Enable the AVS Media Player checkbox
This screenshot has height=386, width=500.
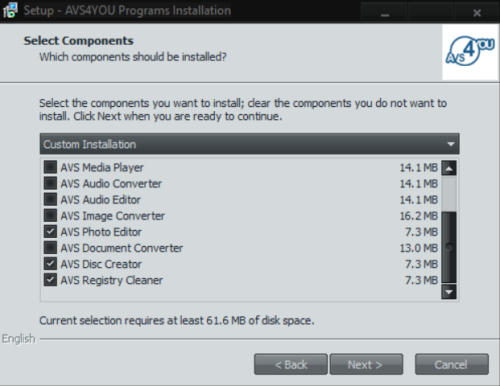[50, 167]
